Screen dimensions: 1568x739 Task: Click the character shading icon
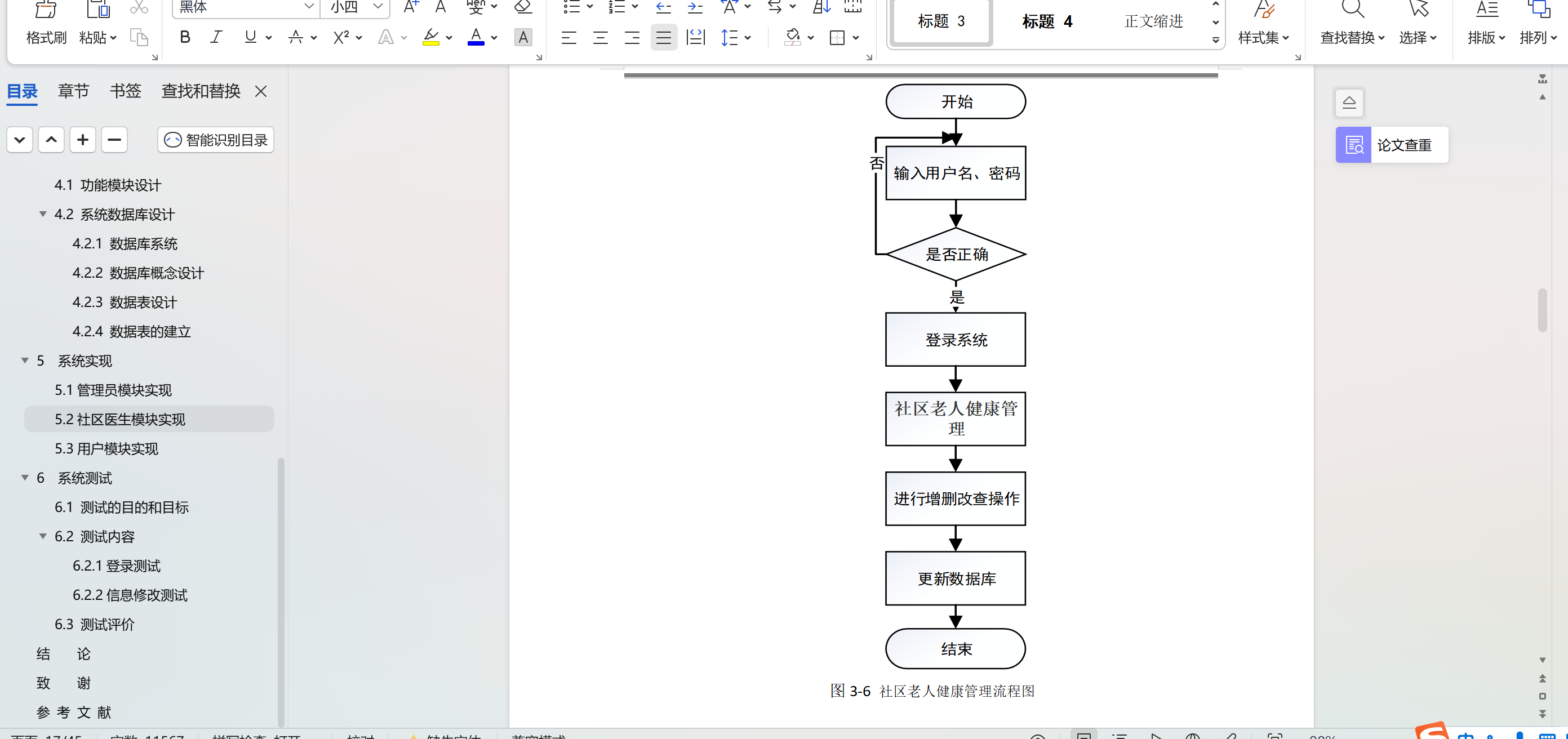(523, 38)
